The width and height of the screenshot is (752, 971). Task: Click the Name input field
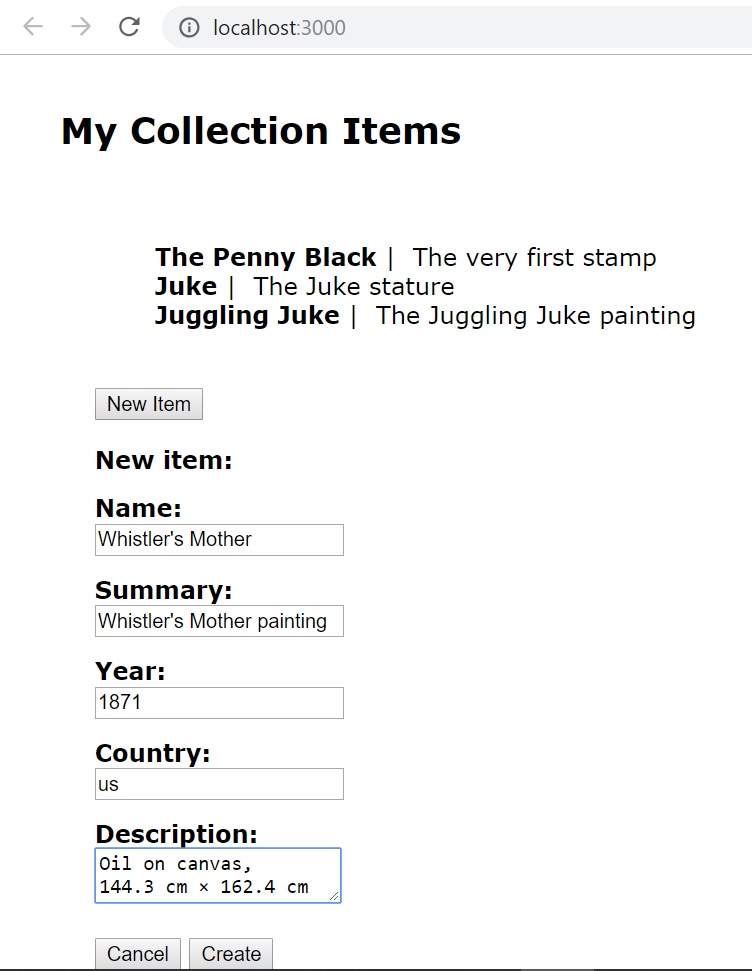[219, 540]
